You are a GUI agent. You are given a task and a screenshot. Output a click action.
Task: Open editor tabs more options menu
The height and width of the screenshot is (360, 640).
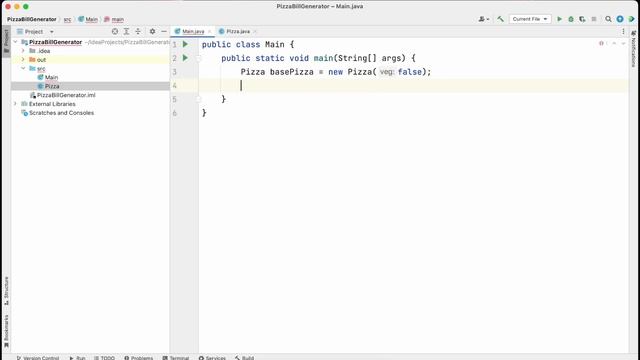(x=623, y=31)
